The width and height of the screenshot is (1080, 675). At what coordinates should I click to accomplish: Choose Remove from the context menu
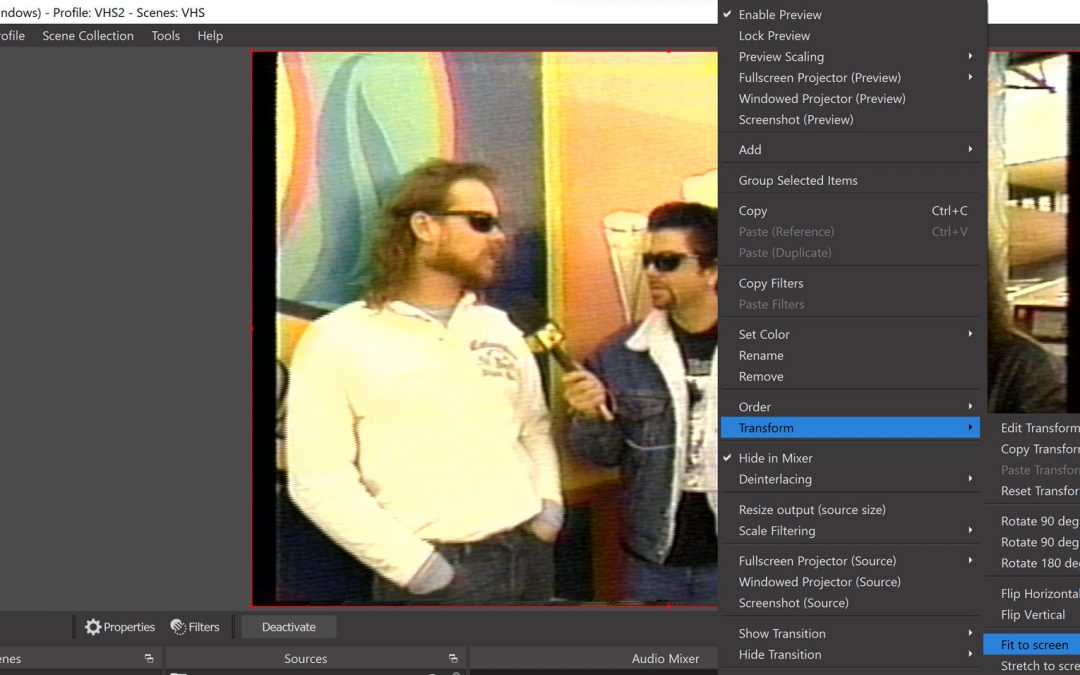pyautogui.click(x=761, y=377)
